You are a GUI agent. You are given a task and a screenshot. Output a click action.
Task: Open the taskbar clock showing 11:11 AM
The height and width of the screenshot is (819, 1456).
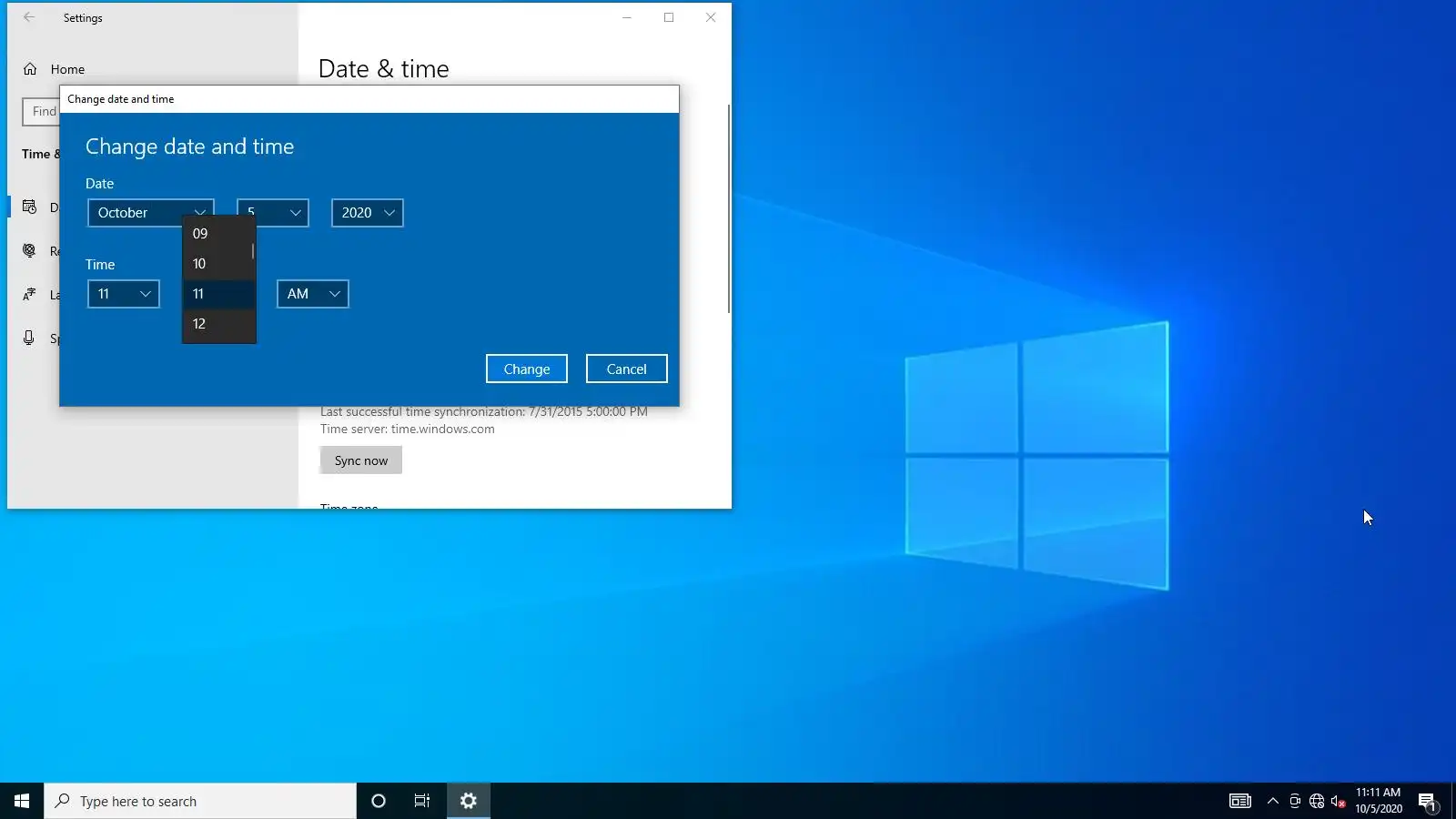[1379, 801]
